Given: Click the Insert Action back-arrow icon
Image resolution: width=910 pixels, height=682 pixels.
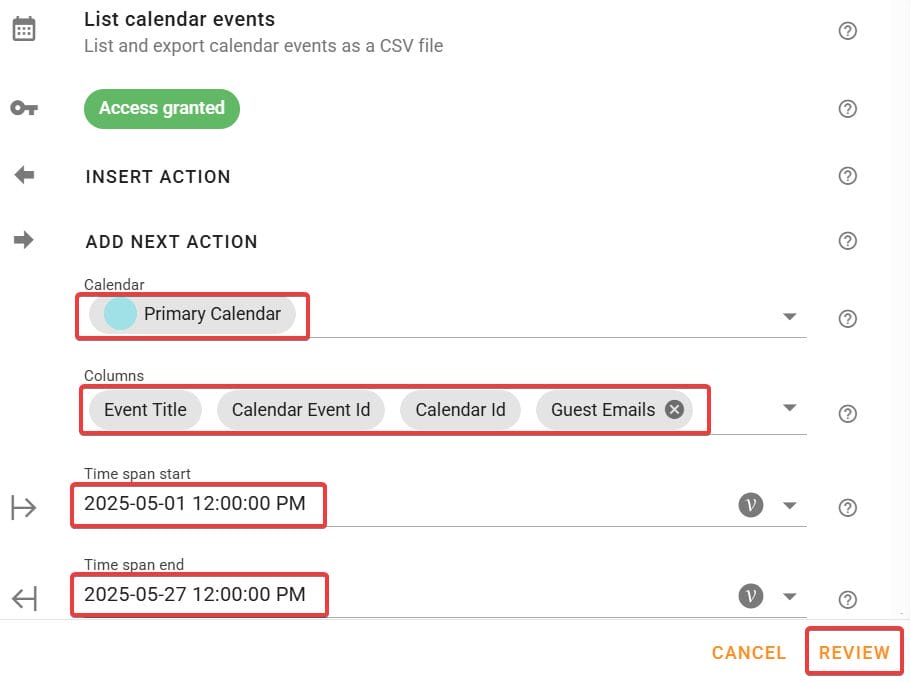Looking at the screenshot, I should pos(24,174).
